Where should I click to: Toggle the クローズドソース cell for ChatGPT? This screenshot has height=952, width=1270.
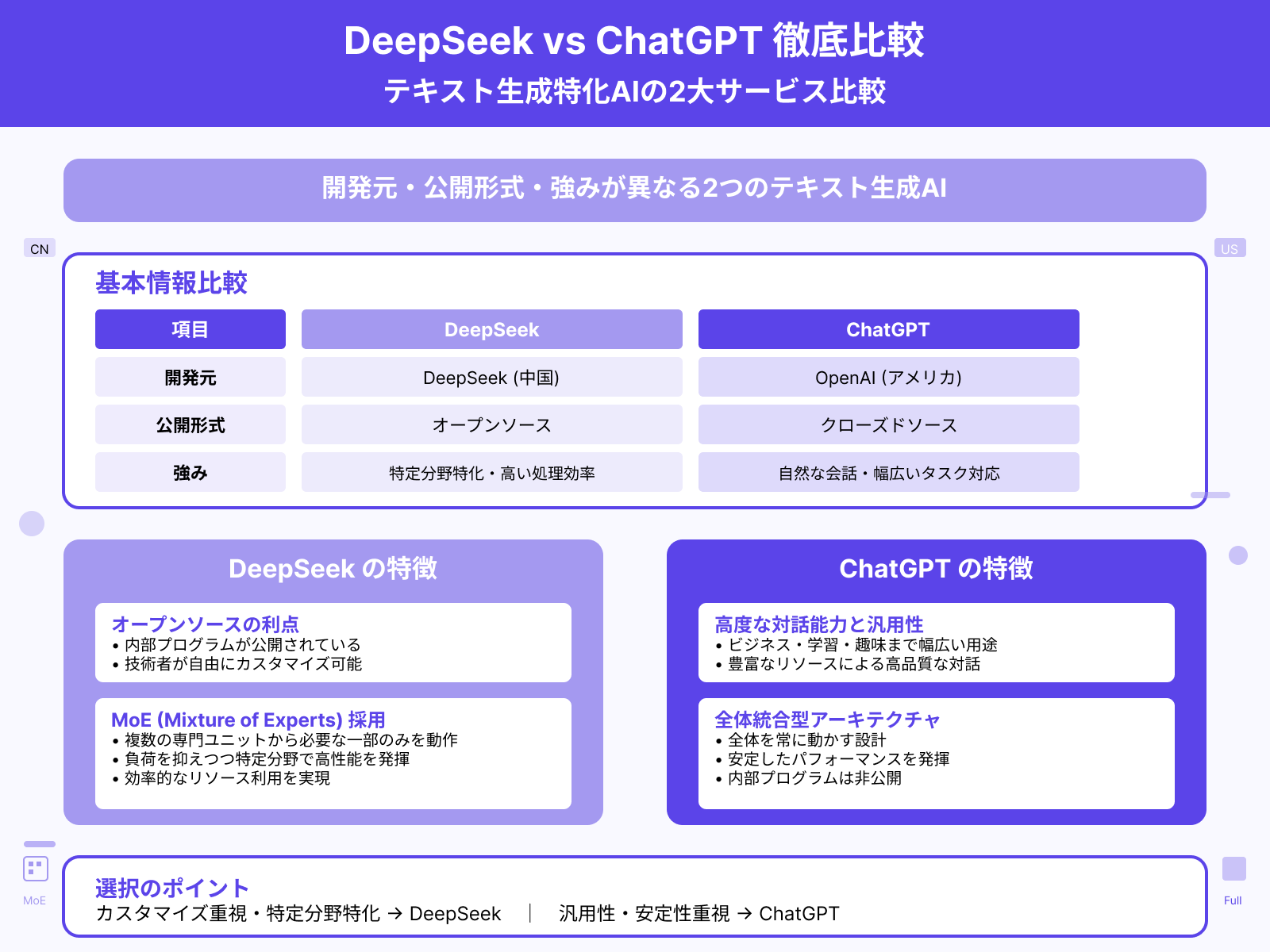coord(888,424)
